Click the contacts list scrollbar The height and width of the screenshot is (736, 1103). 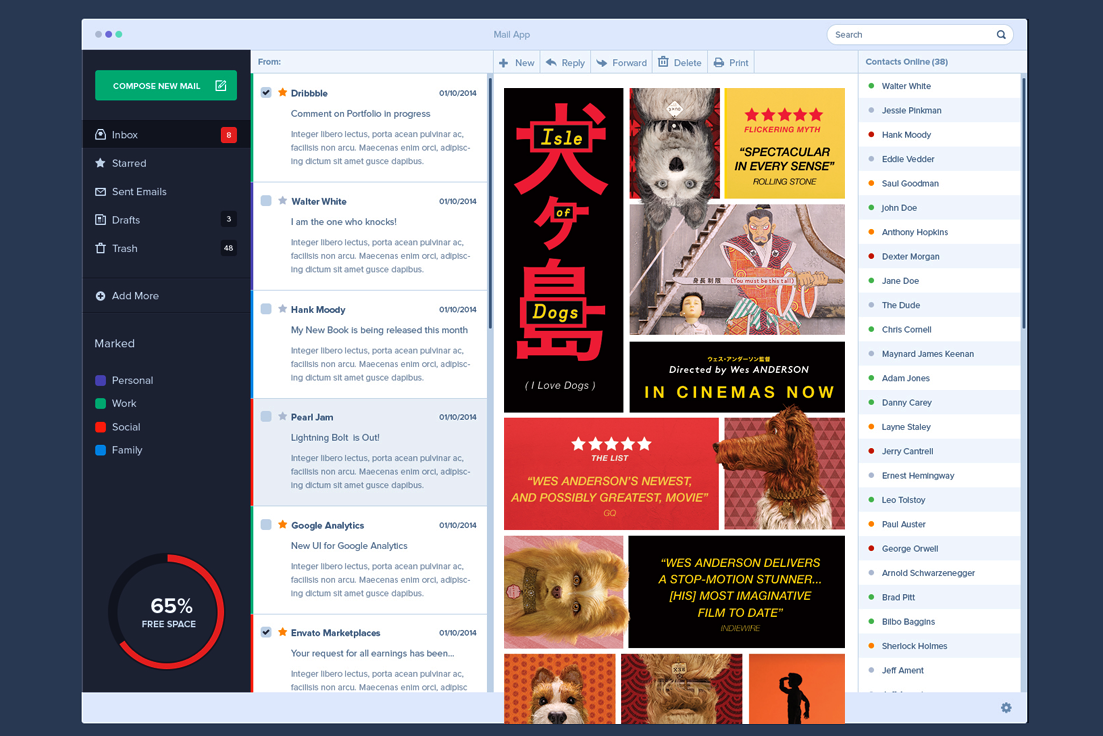[x=1024, y=203]
